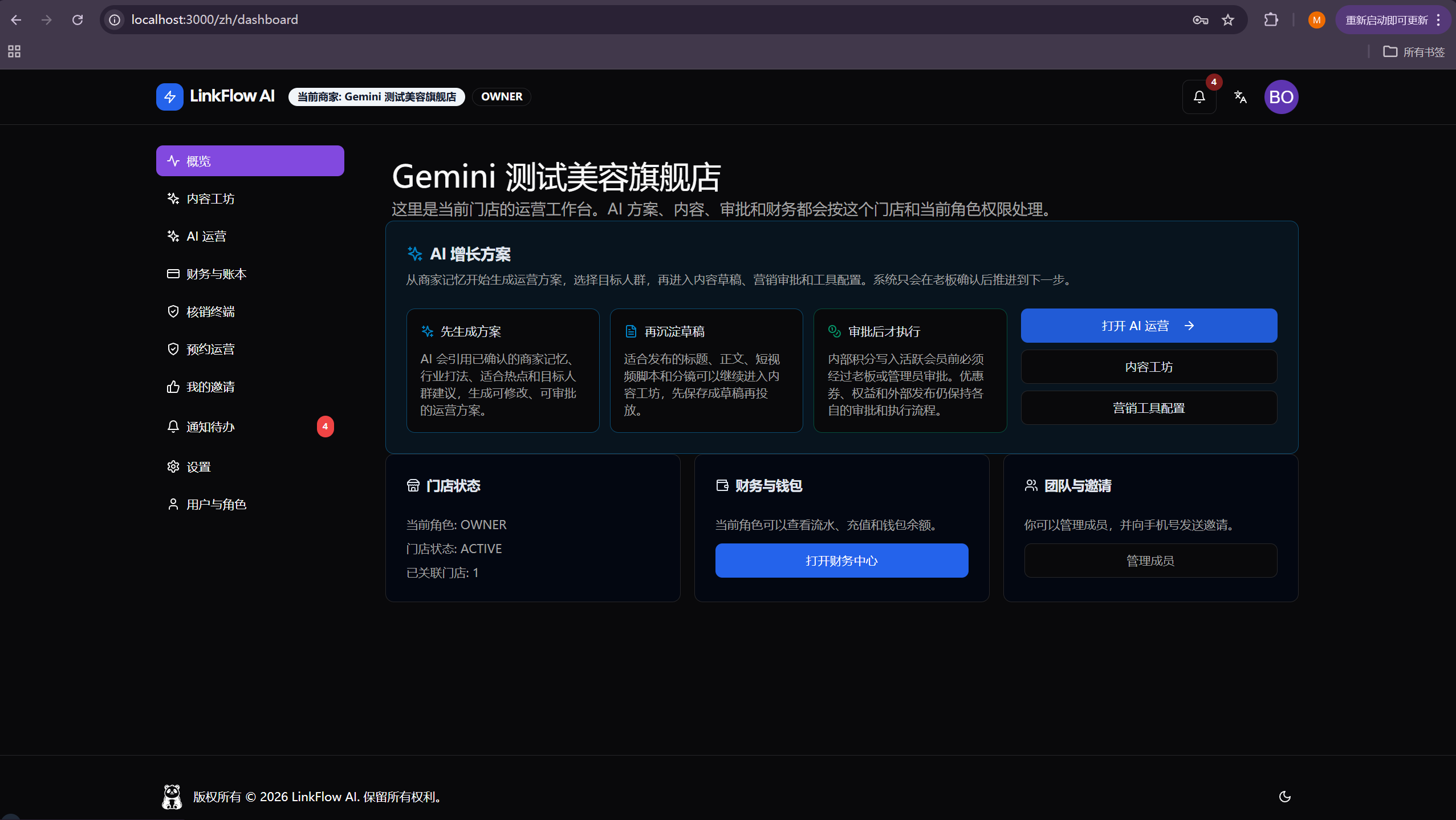Image resolution: width=1456 pixels, height=820 pixels.
Task: Open the browser extensions puzzle icon
Action: coord(1271,20)
